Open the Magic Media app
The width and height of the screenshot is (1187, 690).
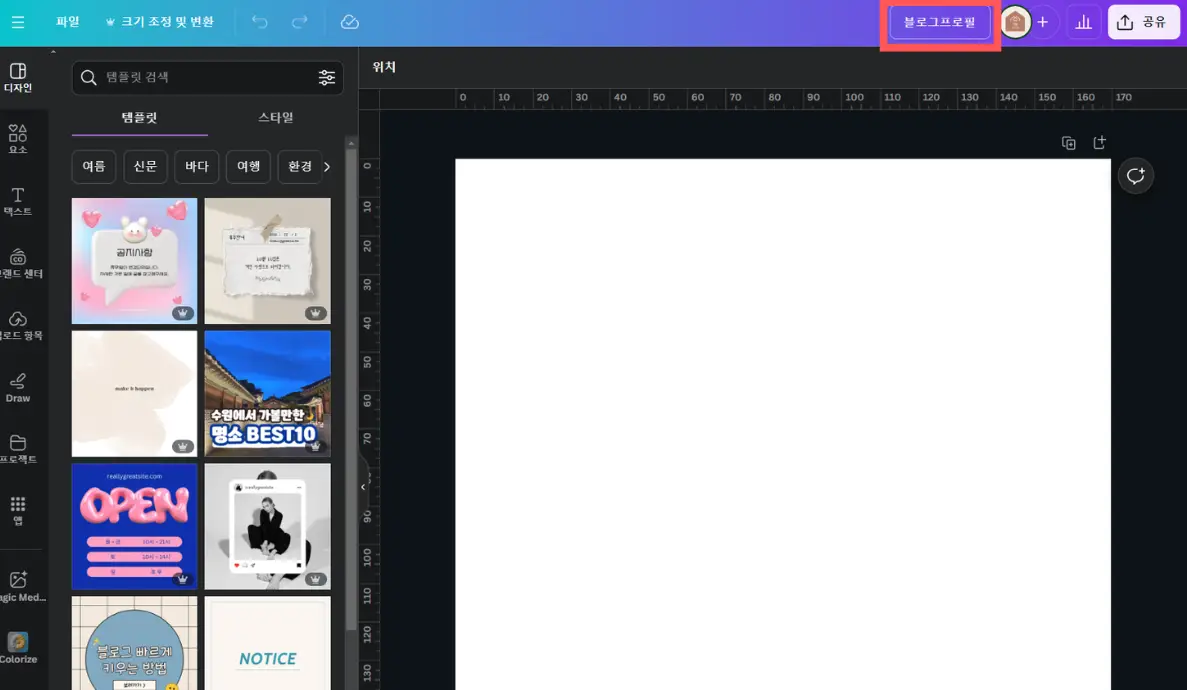click(20, 587)
